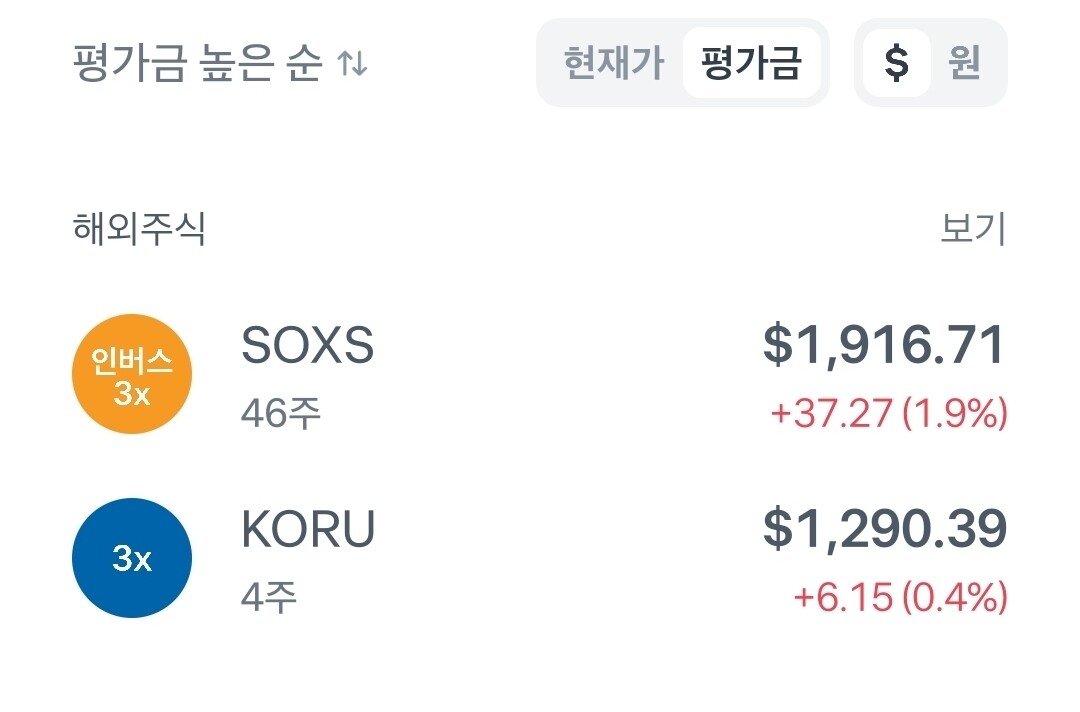Tap the blue 3x KORU icon
The image size is (1080, 712).
pyautogui.click(x=131, y=558)
